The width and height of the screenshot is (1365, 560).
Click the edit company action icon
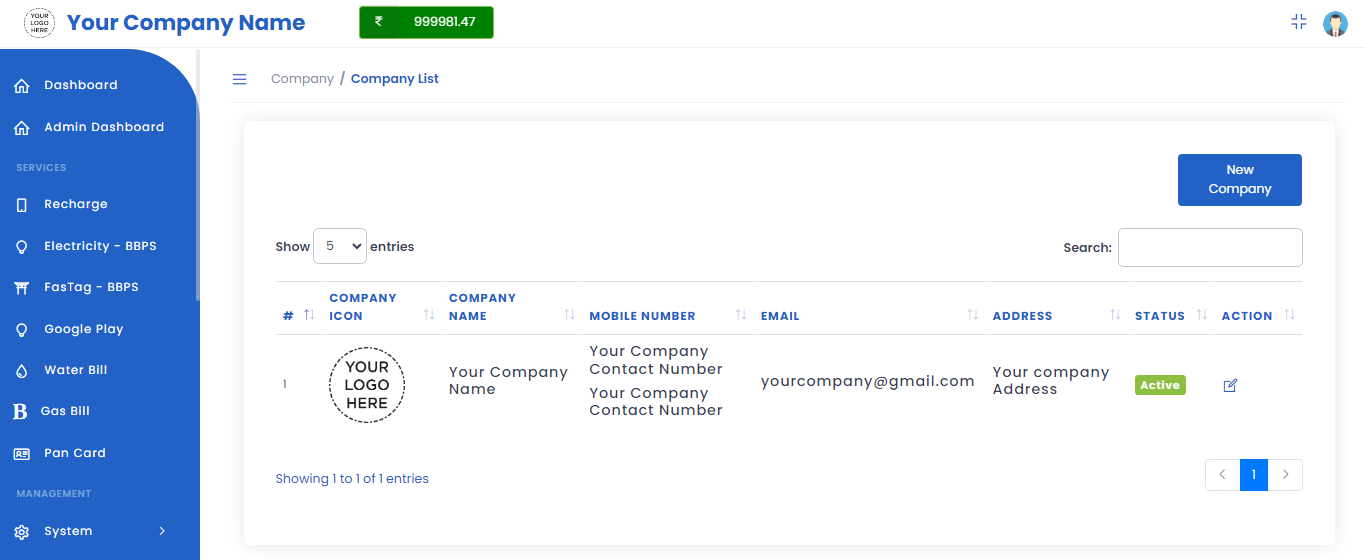(1230, 385)
